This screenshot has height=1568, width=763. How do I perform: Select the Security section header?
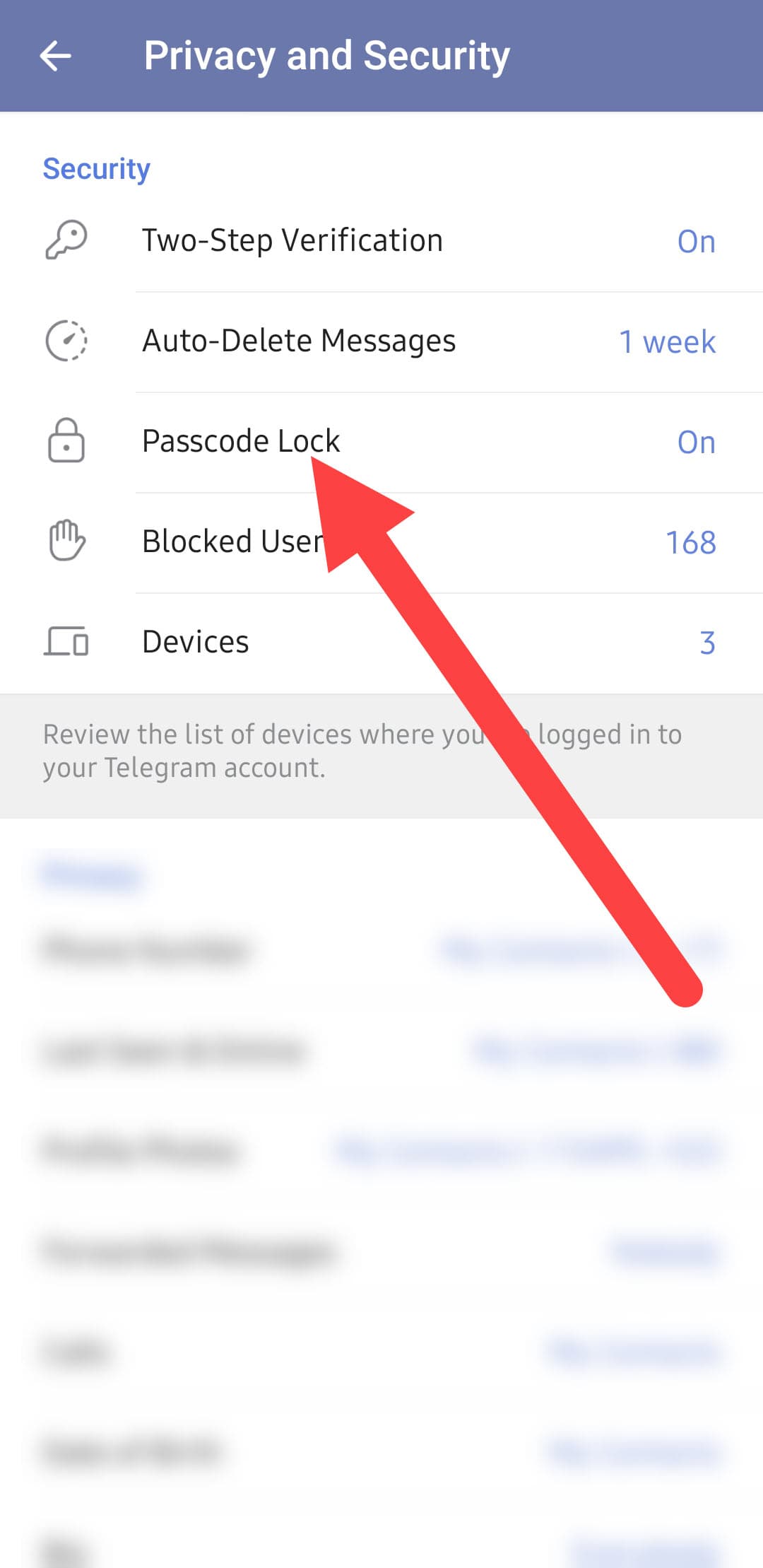click(96, 168)
